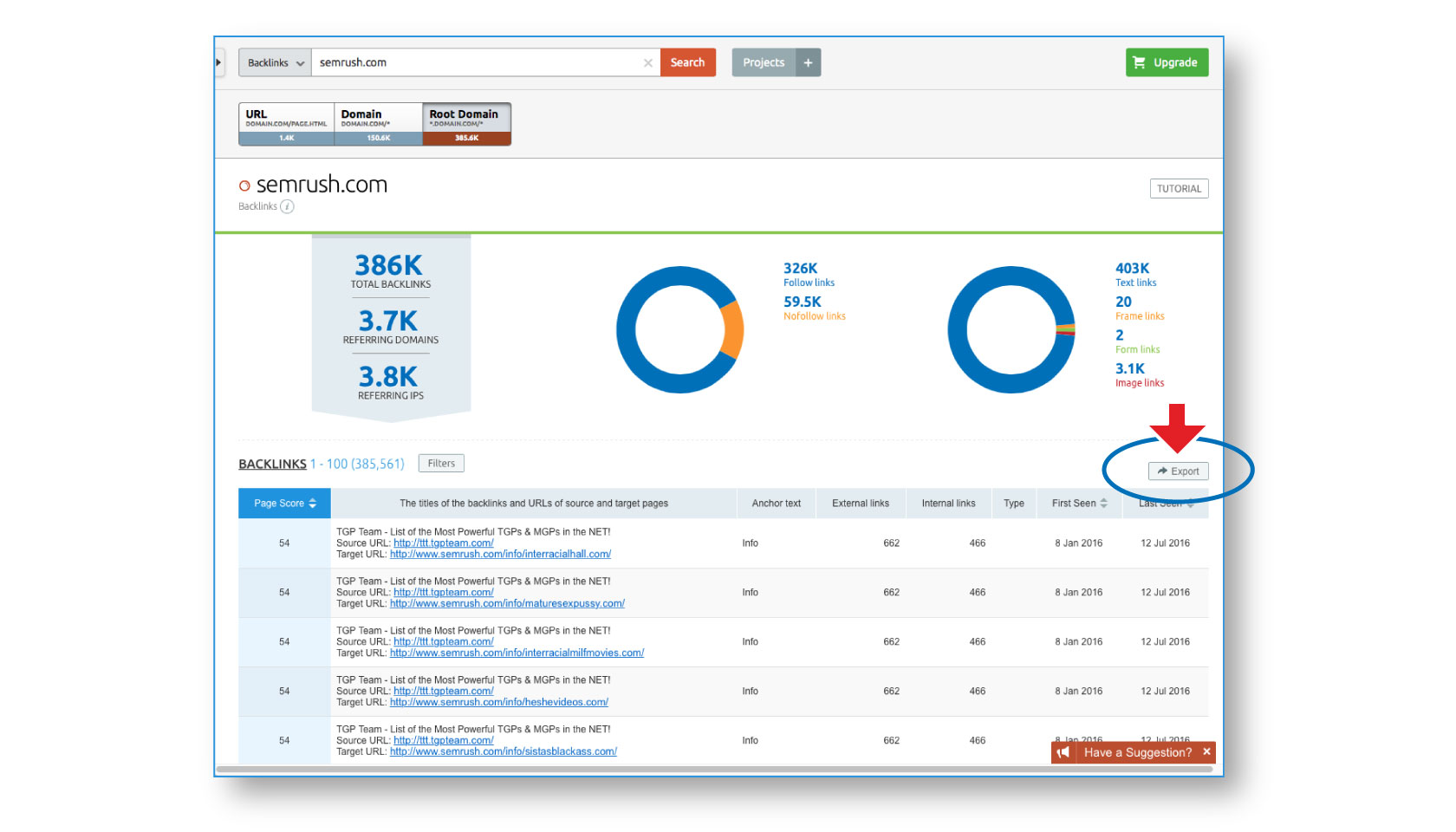1456x832 pixels.
Task: Click the Internal links column header
Action: click(x=948, y=504)
